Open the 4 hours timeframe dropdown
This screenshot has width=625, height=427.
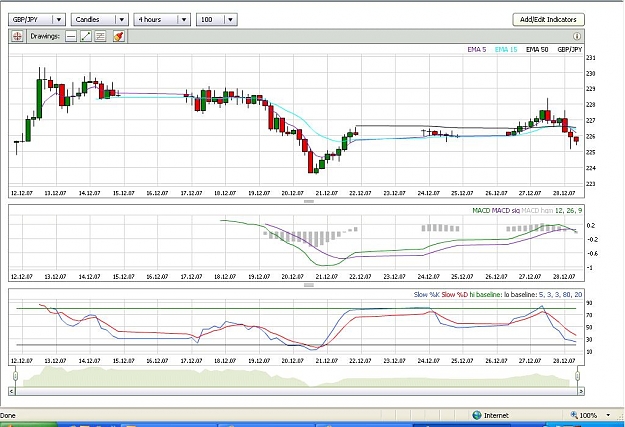pos(162,19)
